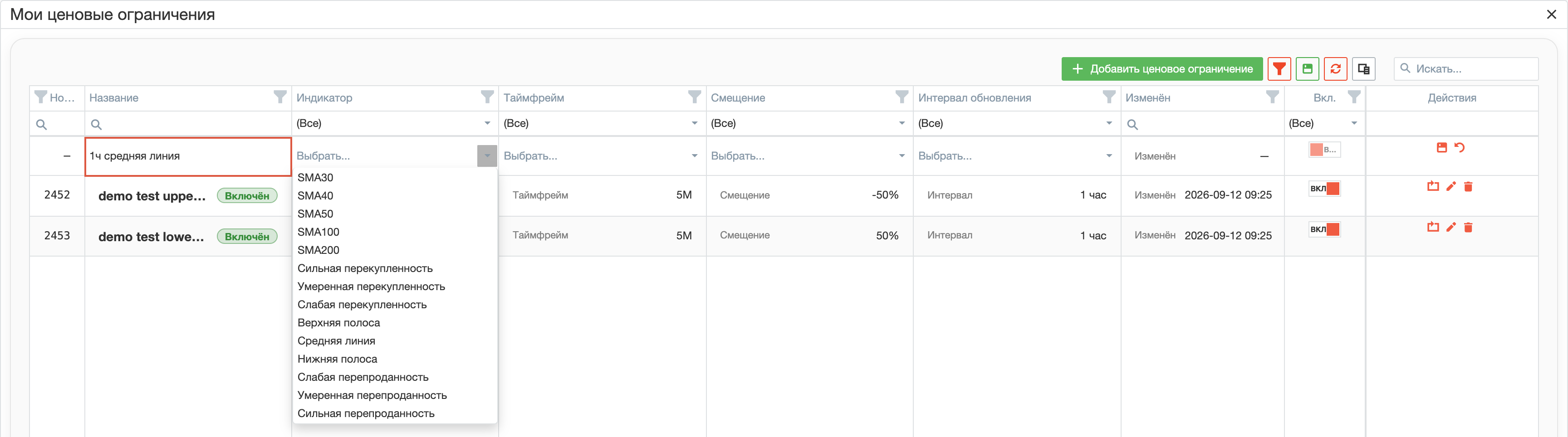Edit row 2452 with the pencil icon
This screenshot has height=437, width=1568.
click(x=1451, y=187)
